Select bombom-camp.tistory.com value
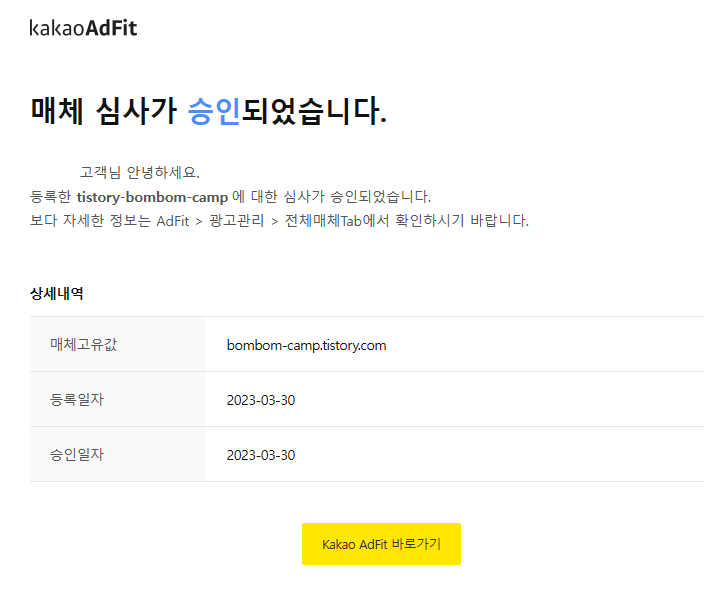704x590 pixels. coord(306,345)
